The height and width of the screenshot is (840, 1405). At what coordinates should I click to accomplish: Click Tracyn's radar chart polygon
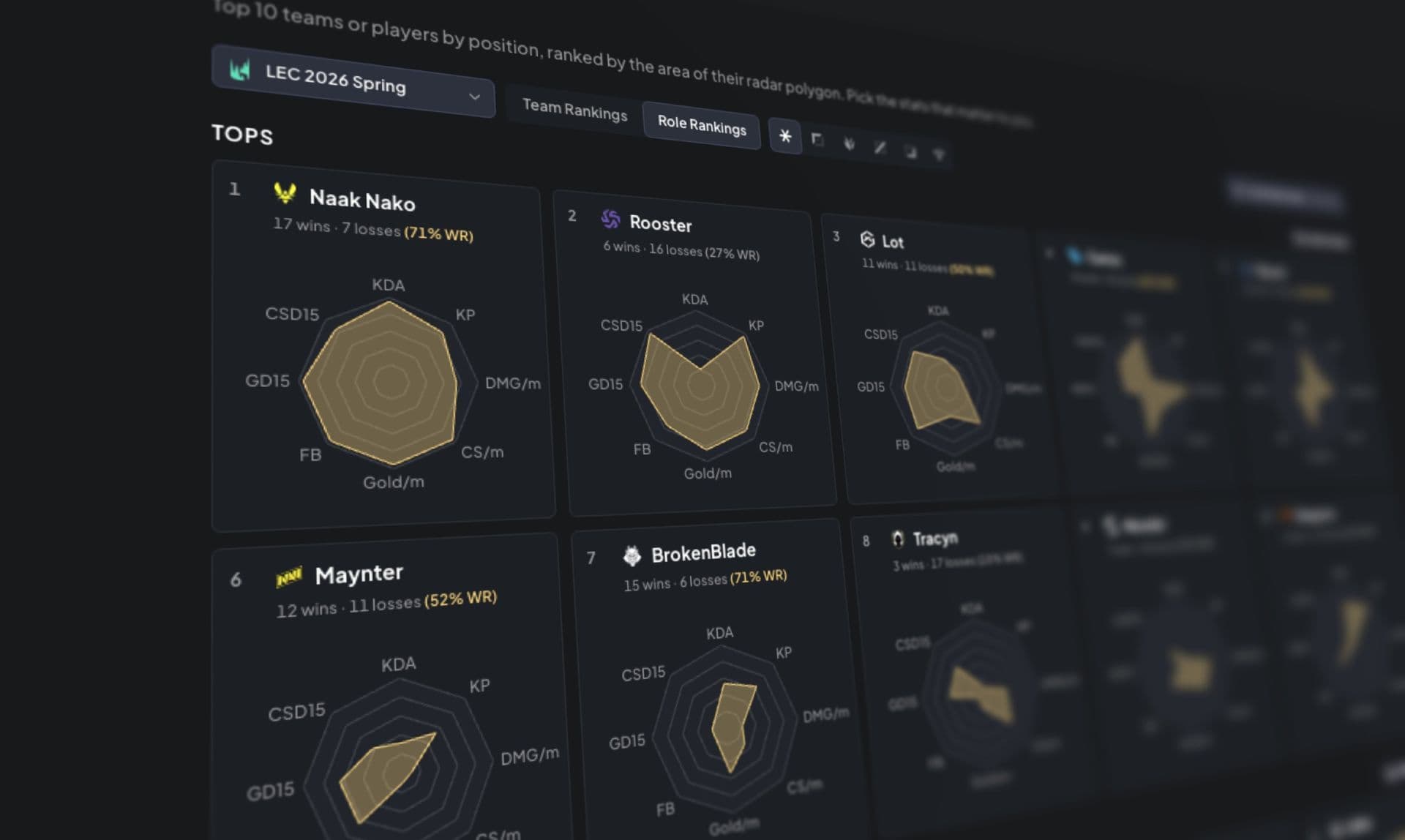[x=981, y=694]
